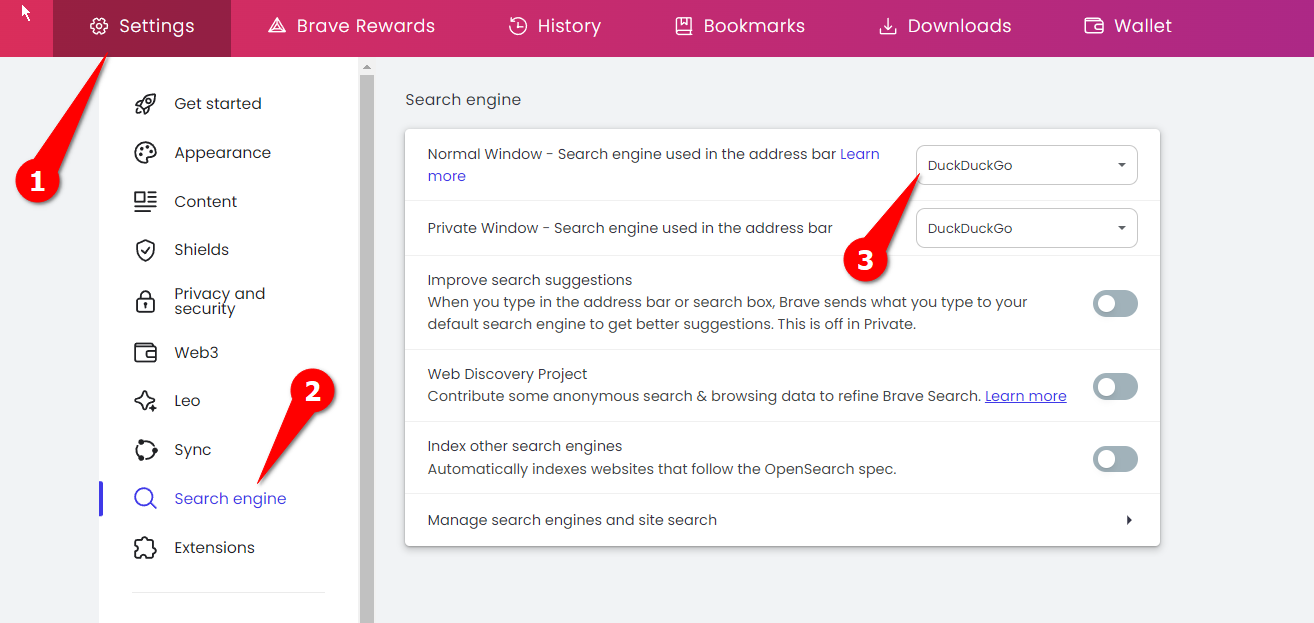Select Search engine in sidebar
The image size is (1314, 623).
click(x=229, y=499)
